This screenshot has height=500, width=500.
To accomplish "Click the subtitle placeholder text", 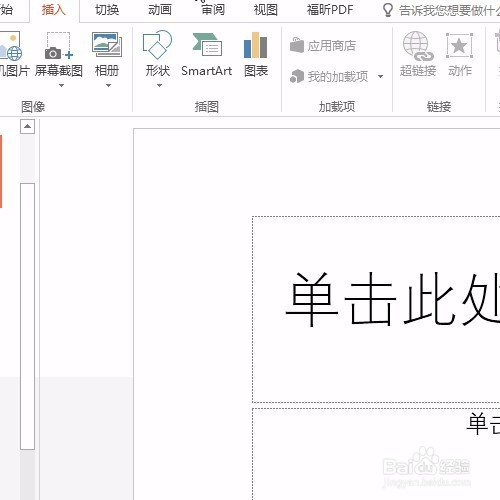I will click(x=483, y=423).
